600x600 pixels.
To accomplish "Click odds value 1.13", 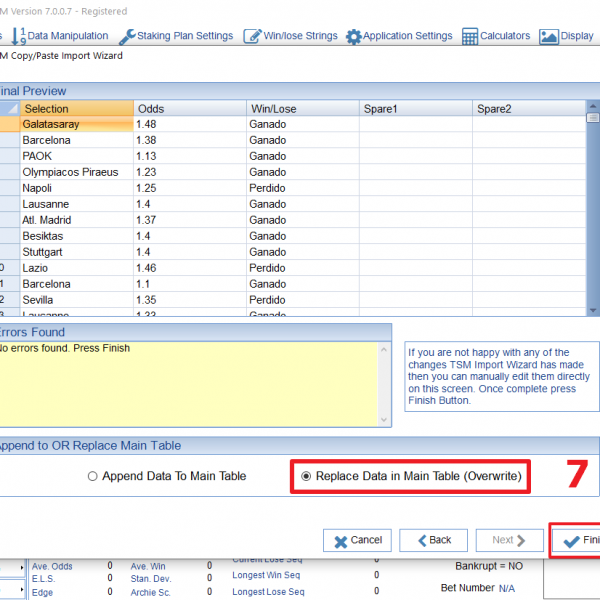I will (x=190, y=156).
